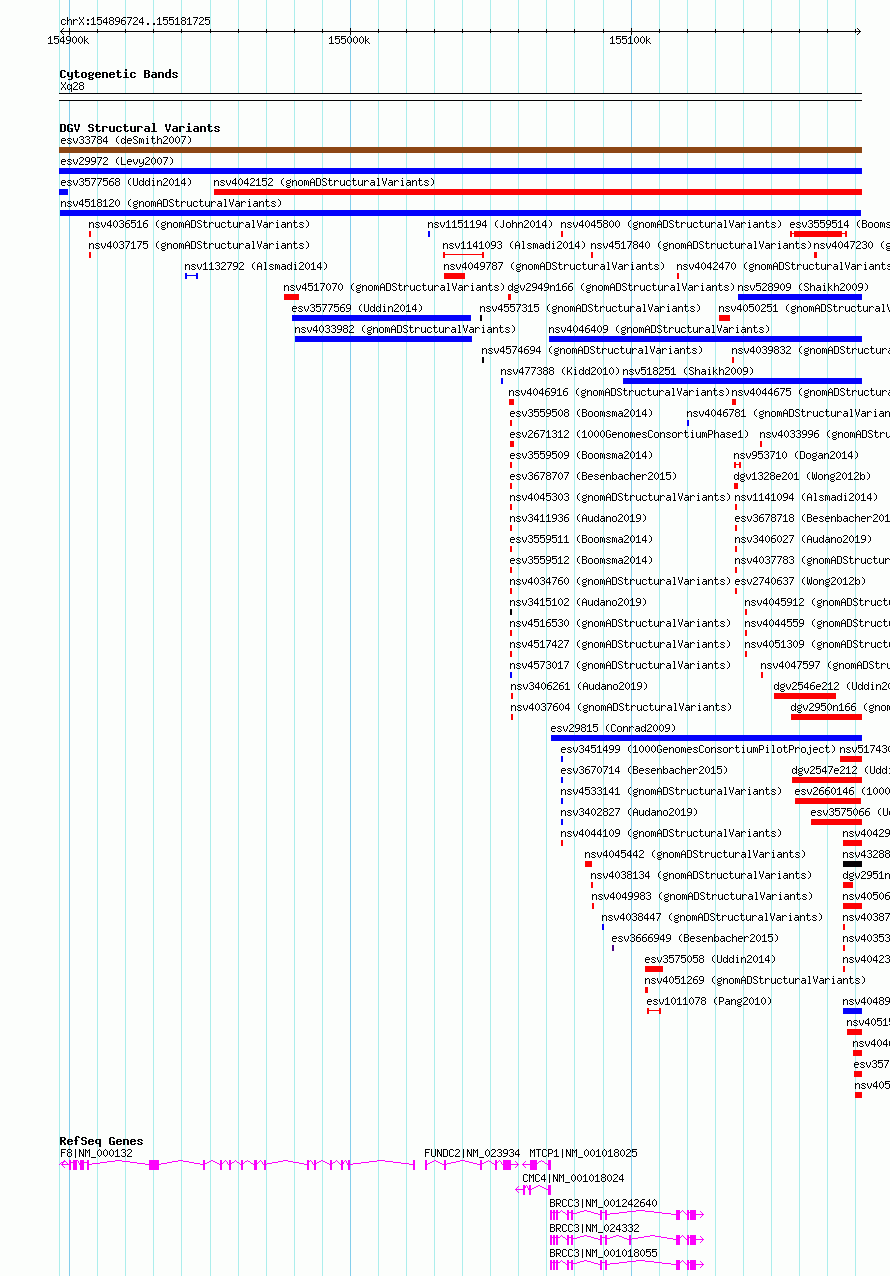Select esv3559512 (Boomsma2014) variant
The width and height of the screenshot is (890, 1276).
[x=581, y=561]
